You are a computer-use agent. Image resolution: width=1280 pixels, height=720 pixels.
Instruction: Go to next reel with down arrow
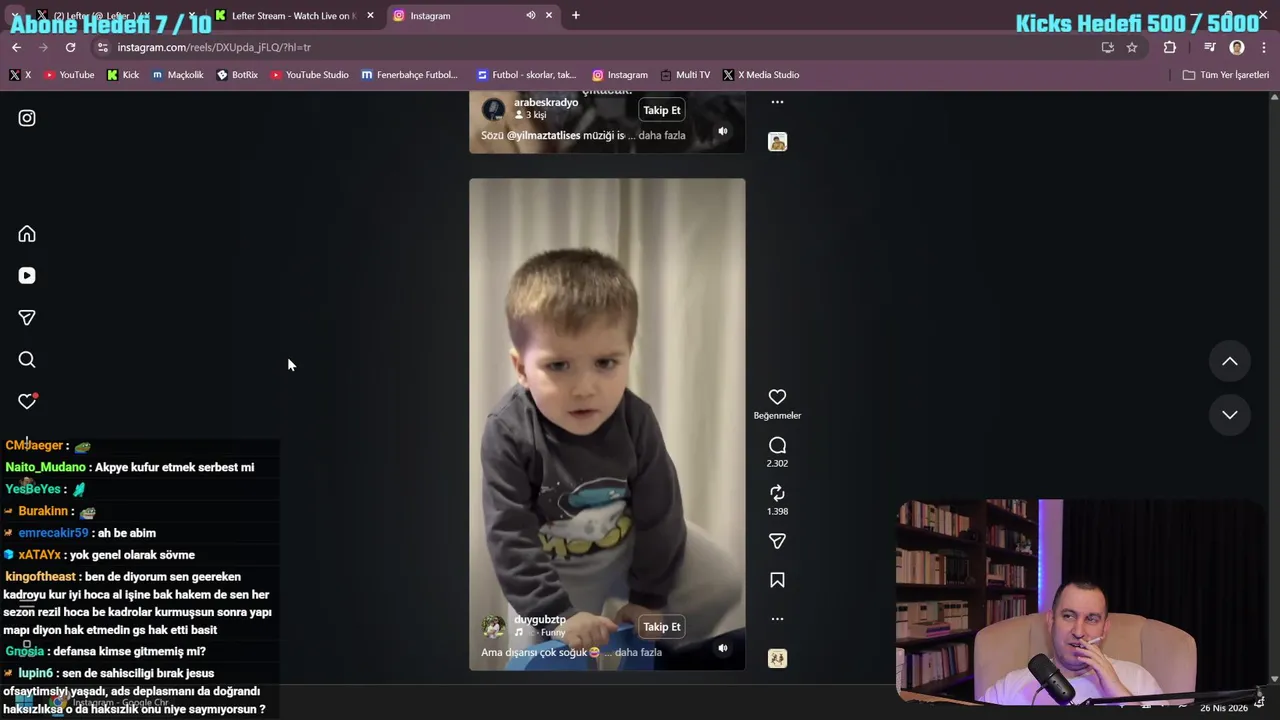pyautogui.click(x=1230, y=415)
